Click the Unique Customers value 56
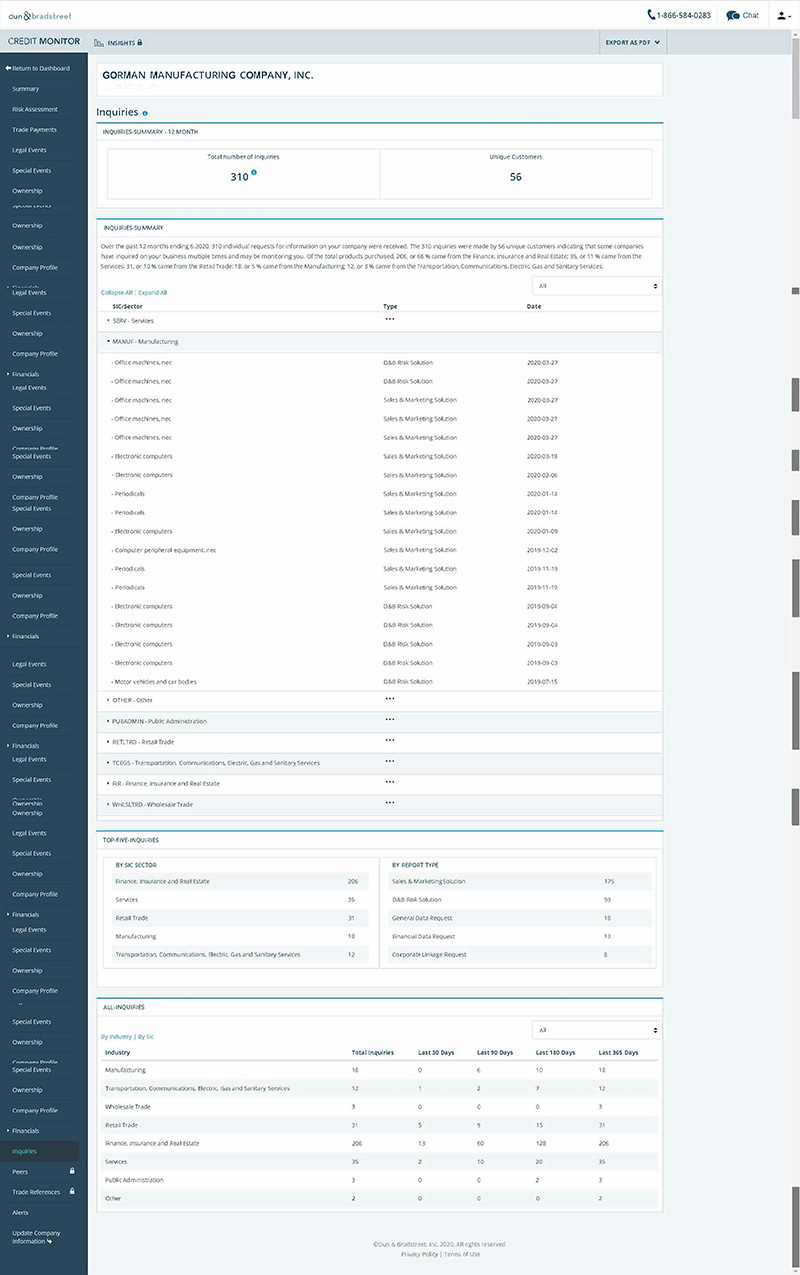The height and width of the screenshot is (1275, 800). click(516, 177)
